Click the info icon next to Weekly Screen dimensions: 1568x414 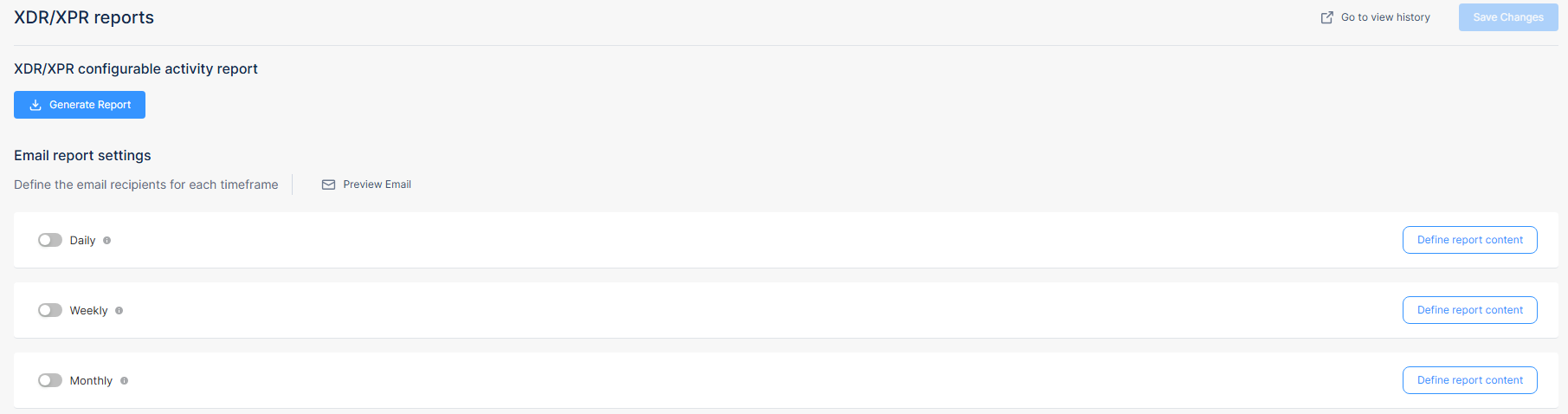click(x=119, y=311)
